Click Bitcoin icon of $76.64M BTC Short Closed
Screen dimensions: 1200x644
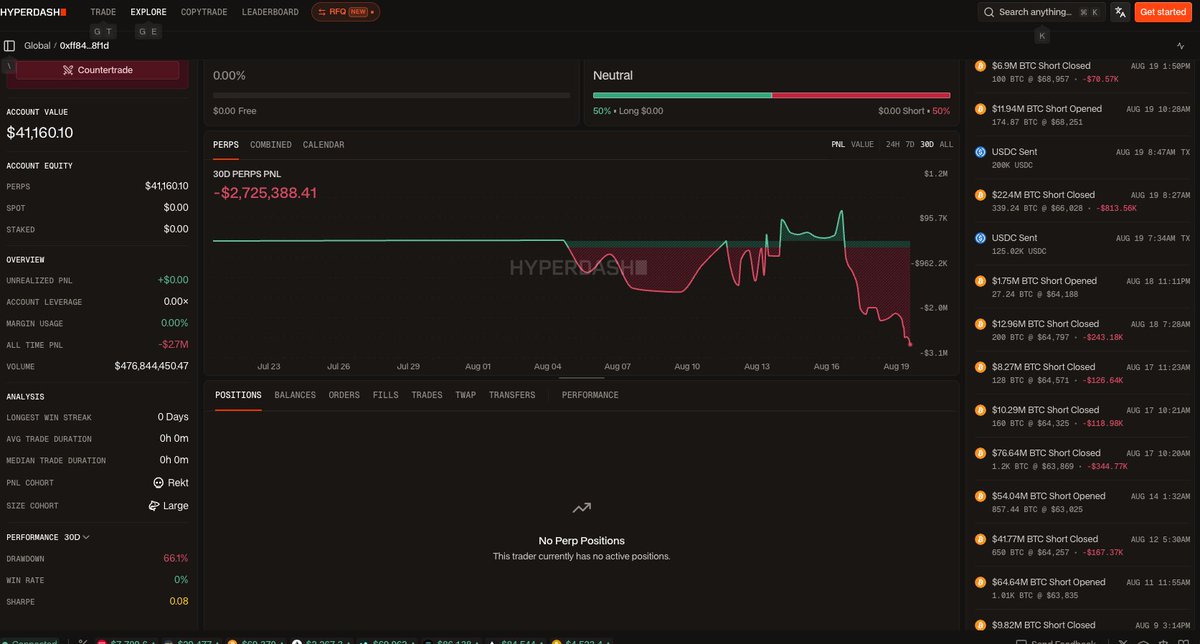980,453
